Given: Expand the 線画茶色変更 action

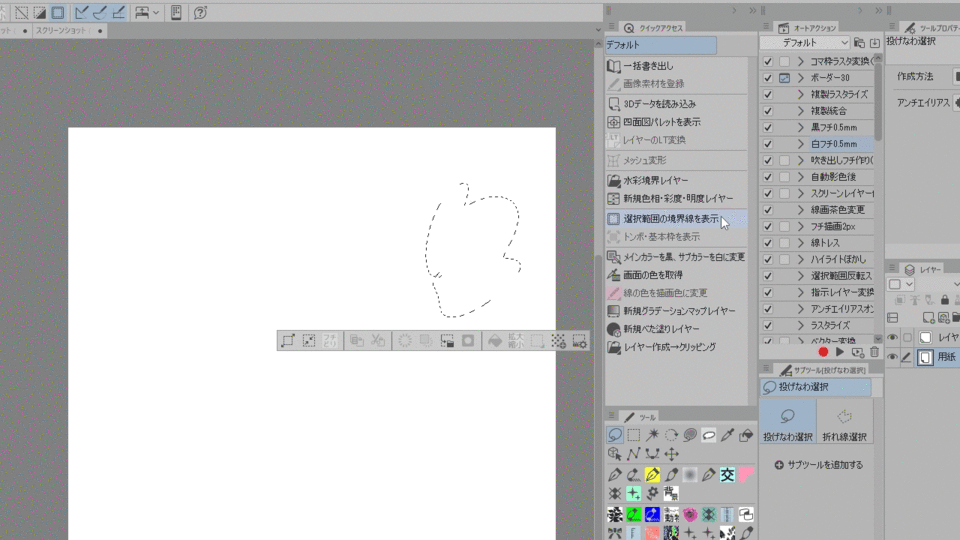Looking at the screenshot, I should pos(801,210).
